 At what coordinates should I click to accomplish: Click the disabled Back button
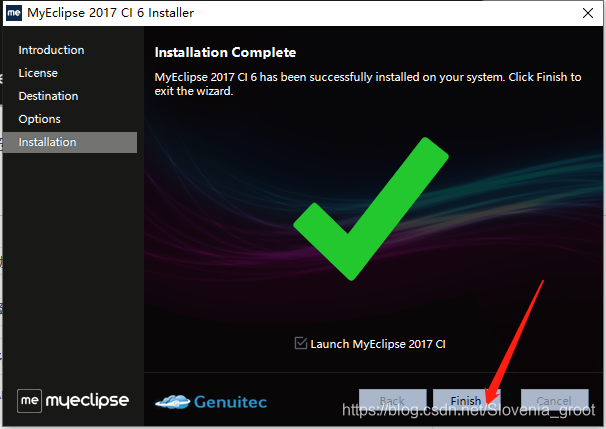point(393,400)
